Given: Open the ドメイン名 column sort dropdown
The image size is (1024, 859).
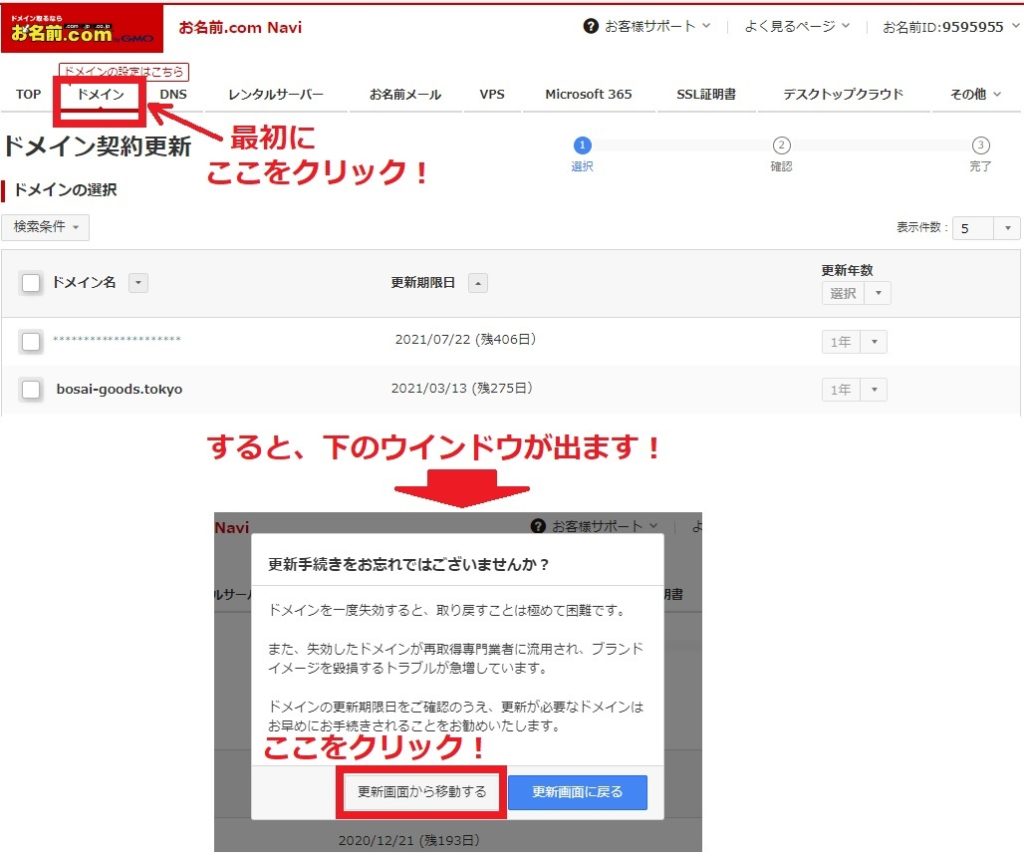Looking at the screenshot, I should click(138, 283).
